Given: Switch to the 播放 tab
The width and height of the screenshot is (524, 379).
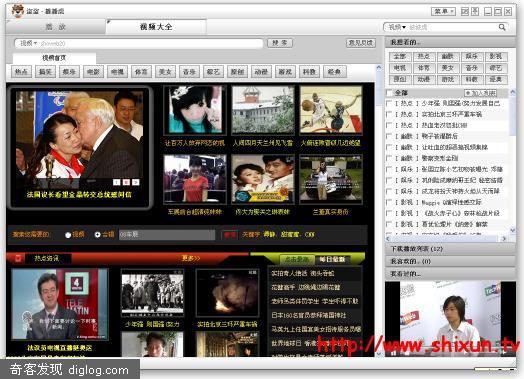Looking at the screenshot, I should tap(55, 27).
